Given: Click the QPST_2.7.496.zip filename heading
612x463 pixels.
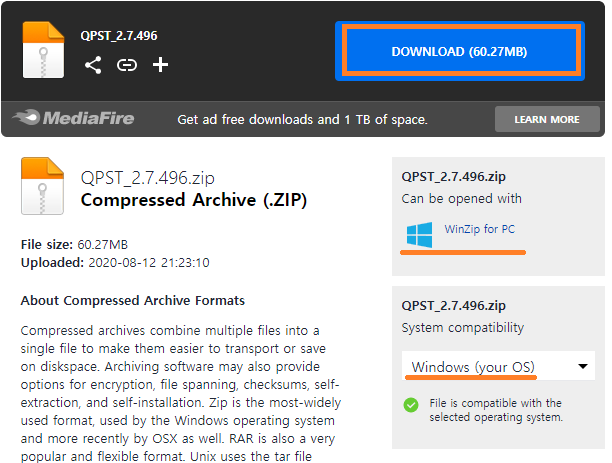Looking at the screenshot, I should (x=148, y=178).
